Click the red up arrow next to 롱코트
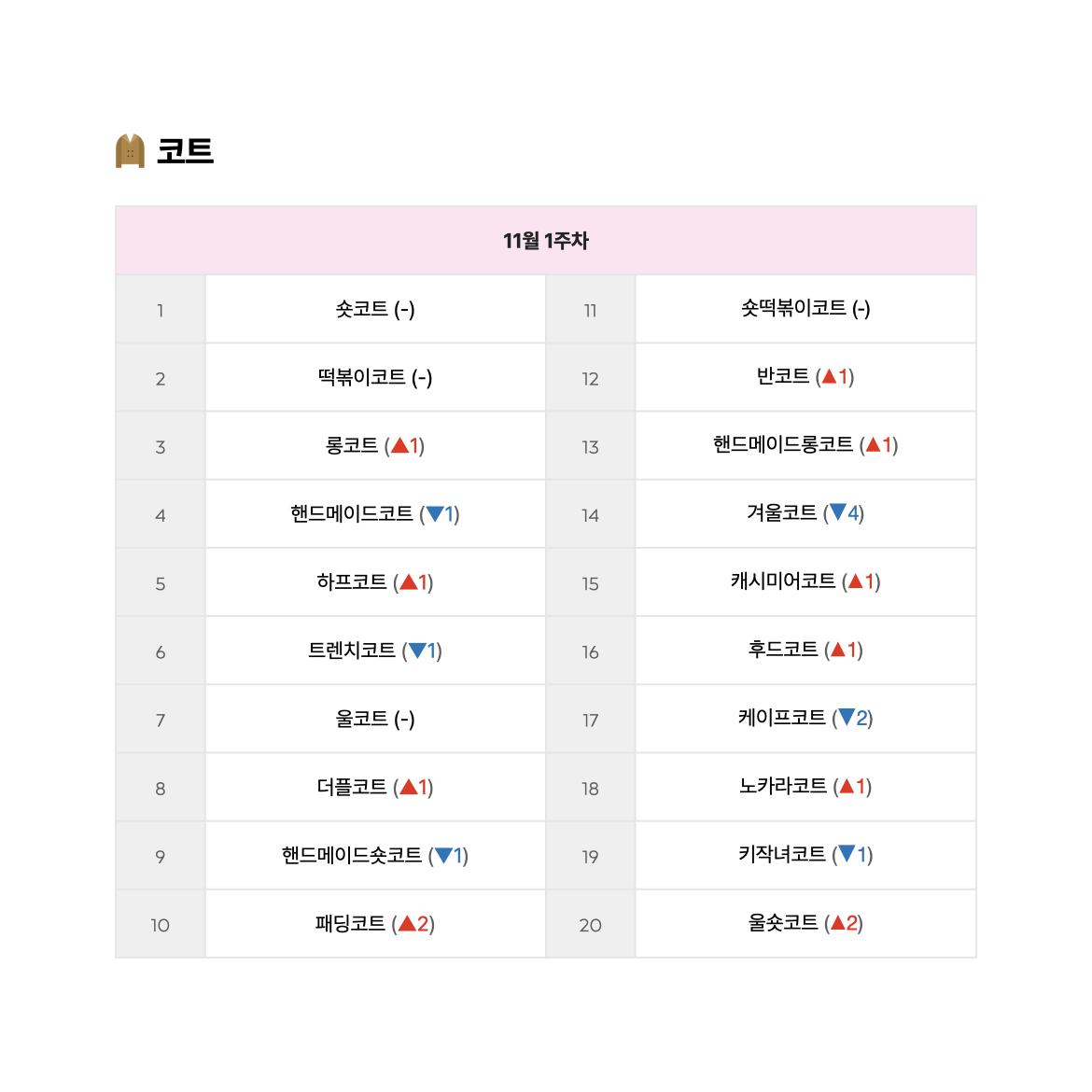This screenshot has width=1092, height=1092. coord(399,445)
